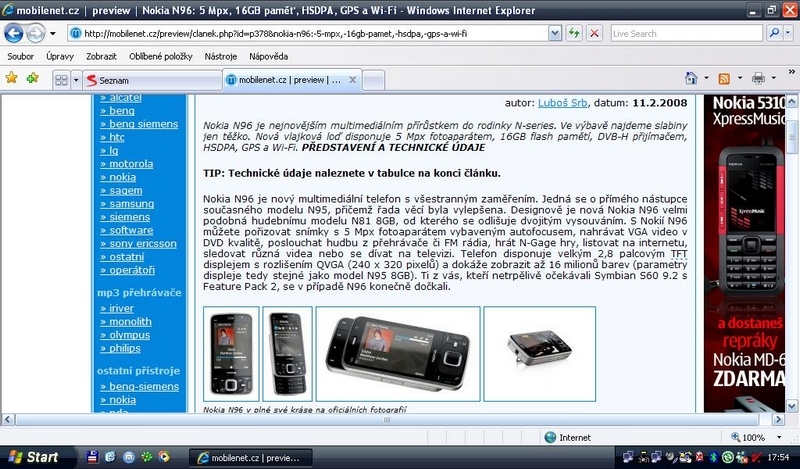
Task: Click the horizontal scrollbar right arrow
Action: pos(779,419)
